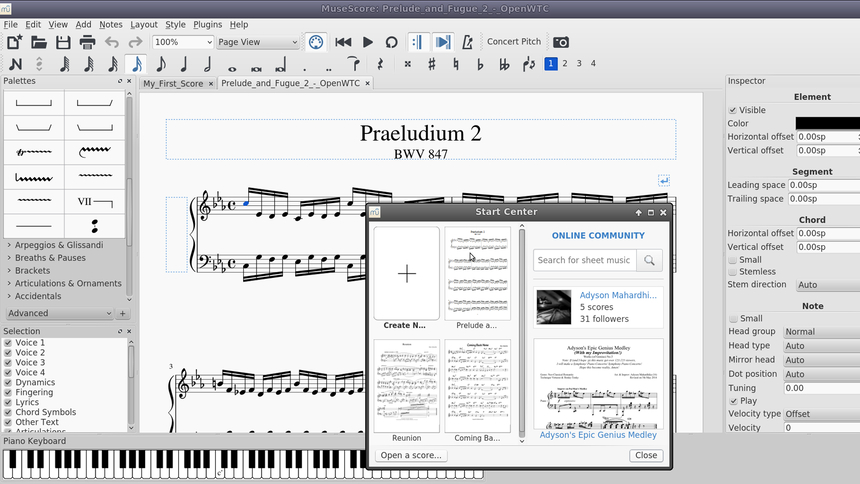
Task: Select half note duration
Action: [208, 64]
